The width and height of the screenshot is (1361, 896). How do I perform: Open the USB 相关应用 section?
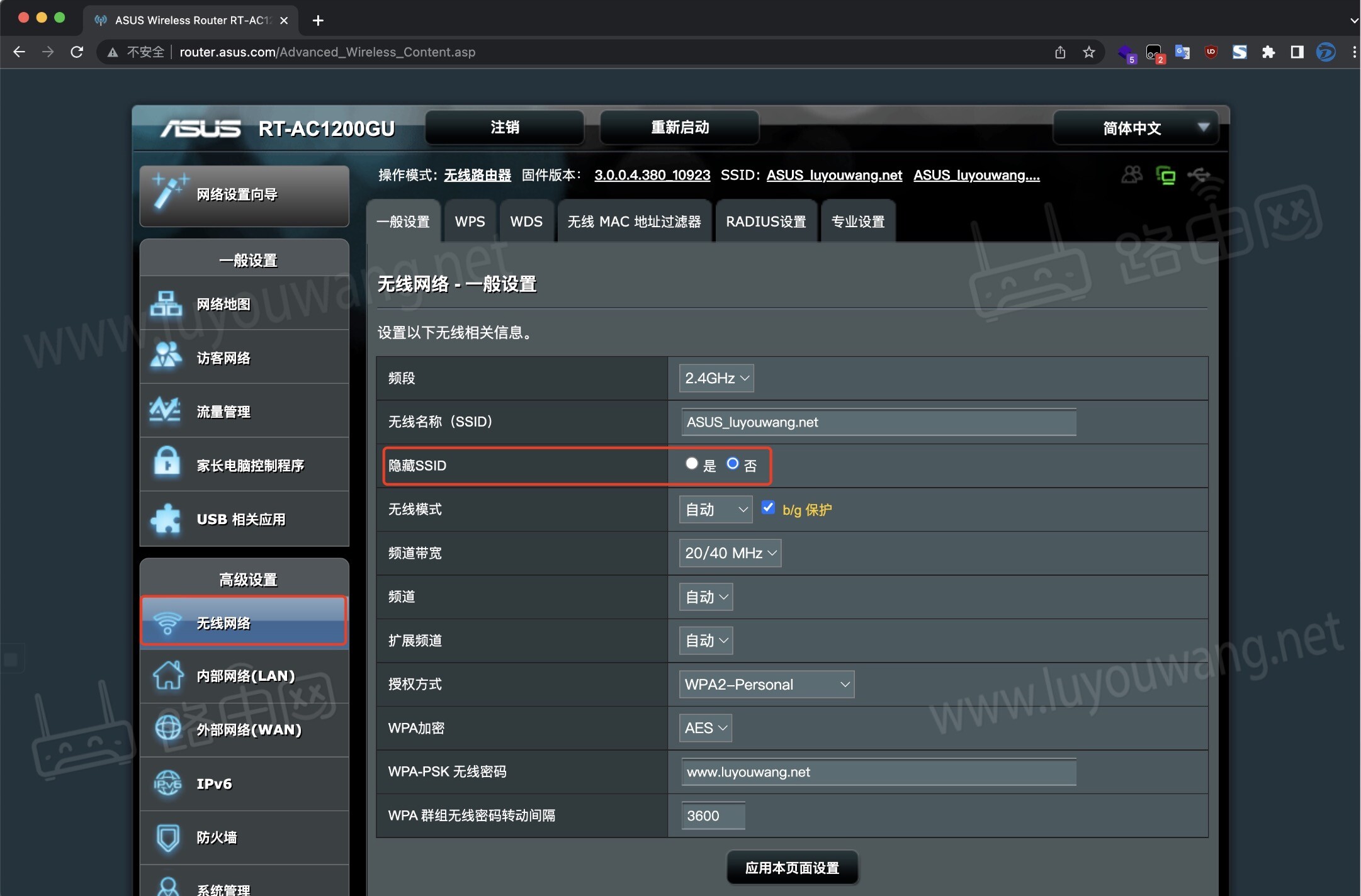point(240,519)
